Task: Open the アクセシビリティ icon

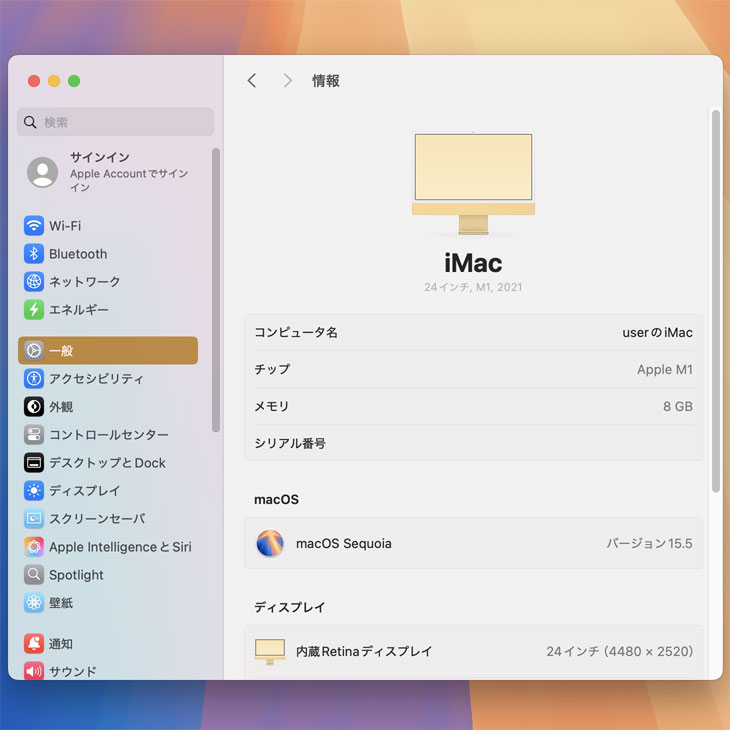Action: [34, 379]
